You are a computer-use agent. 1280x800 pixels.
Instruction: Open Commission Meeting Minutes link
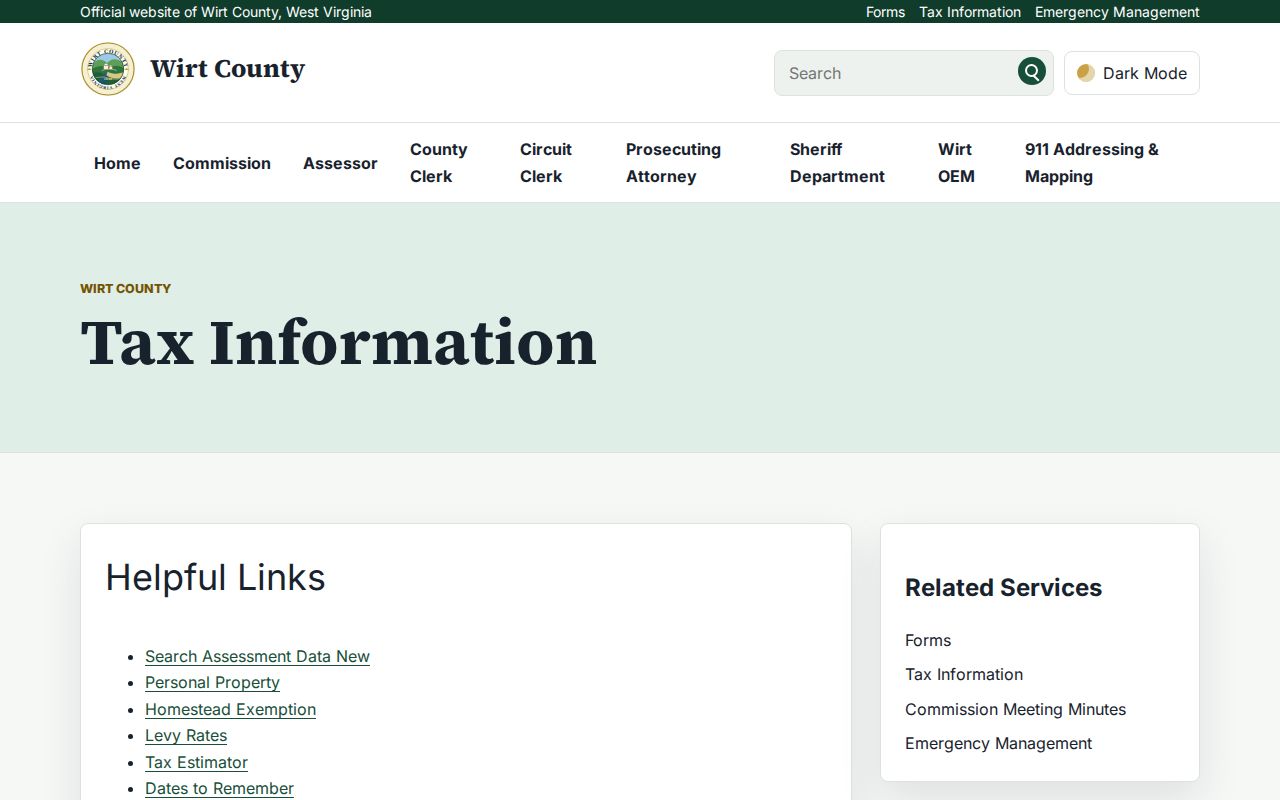1015,709
